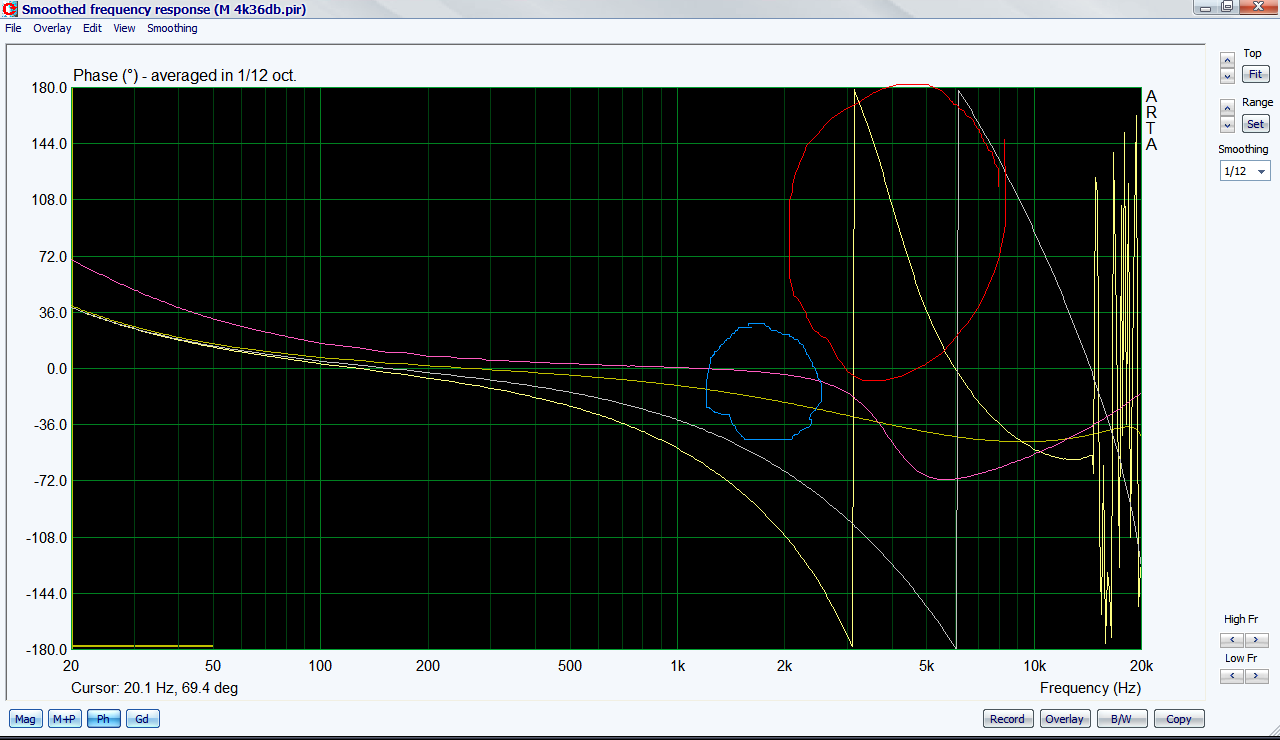Toggle M+P magnitude and phase view

click(64, 719)
